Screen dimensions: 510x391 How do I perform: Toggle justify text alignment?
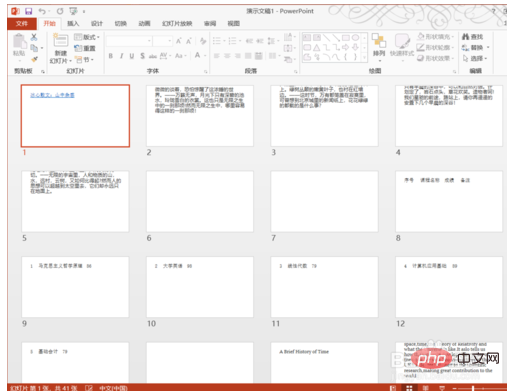(248, 56)
